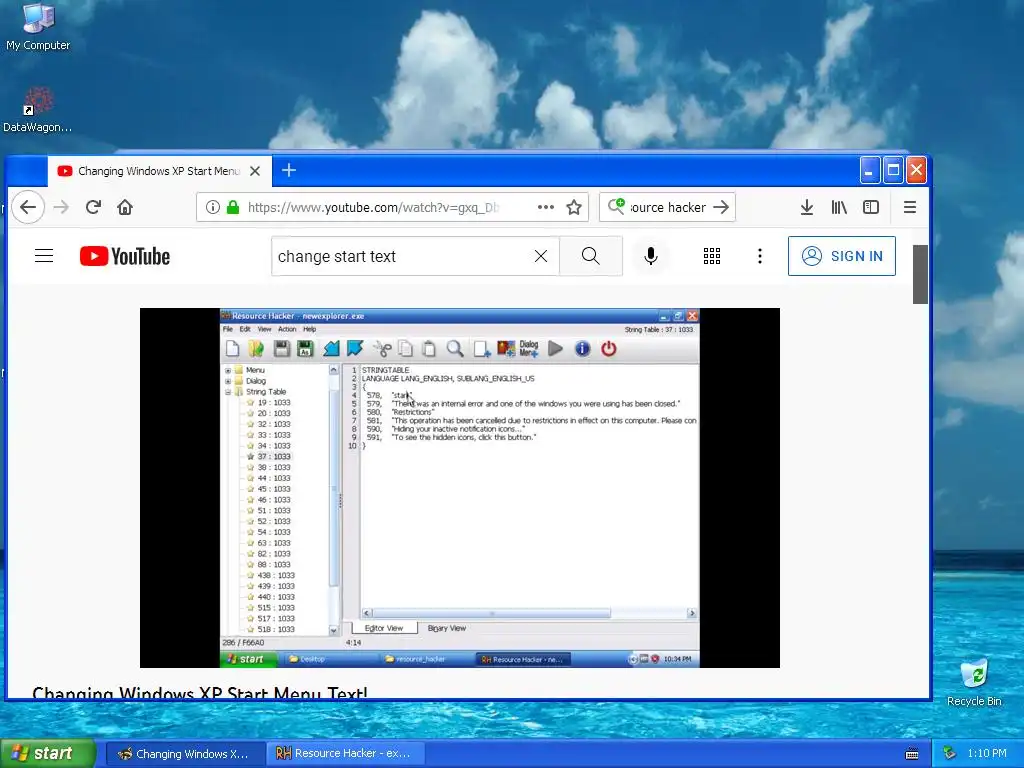Open YouTube settings vertical dots menu
Image resolution: width=1024 pixels, height=768 pixels.
click(x=760, y=256)
